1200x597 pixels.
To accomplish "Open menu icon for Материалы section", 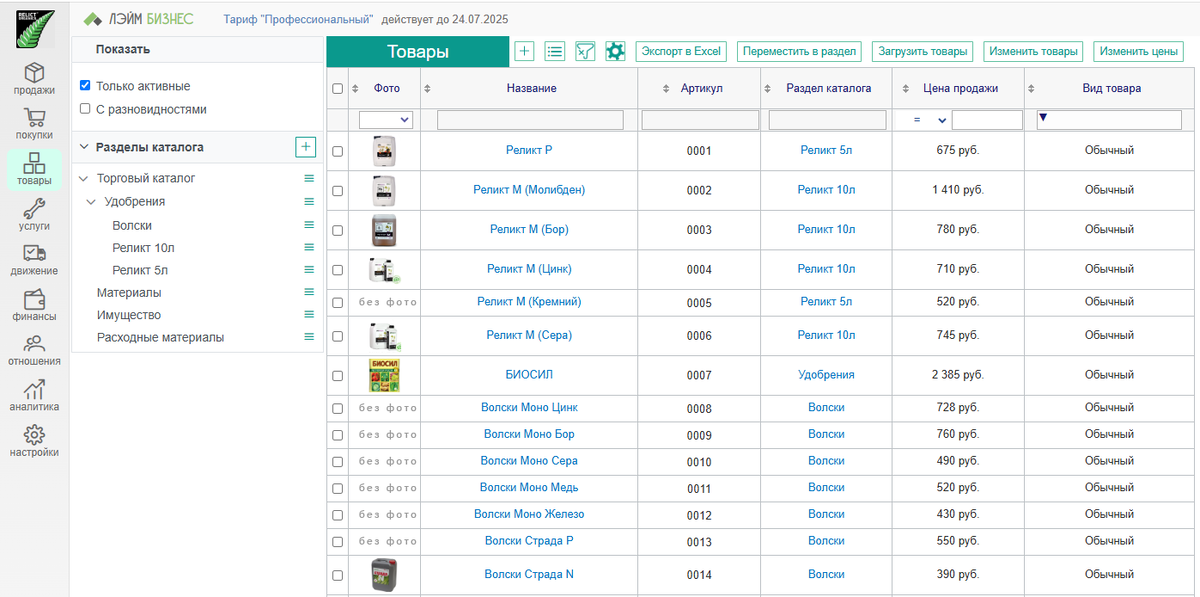I will pos(309,292).
